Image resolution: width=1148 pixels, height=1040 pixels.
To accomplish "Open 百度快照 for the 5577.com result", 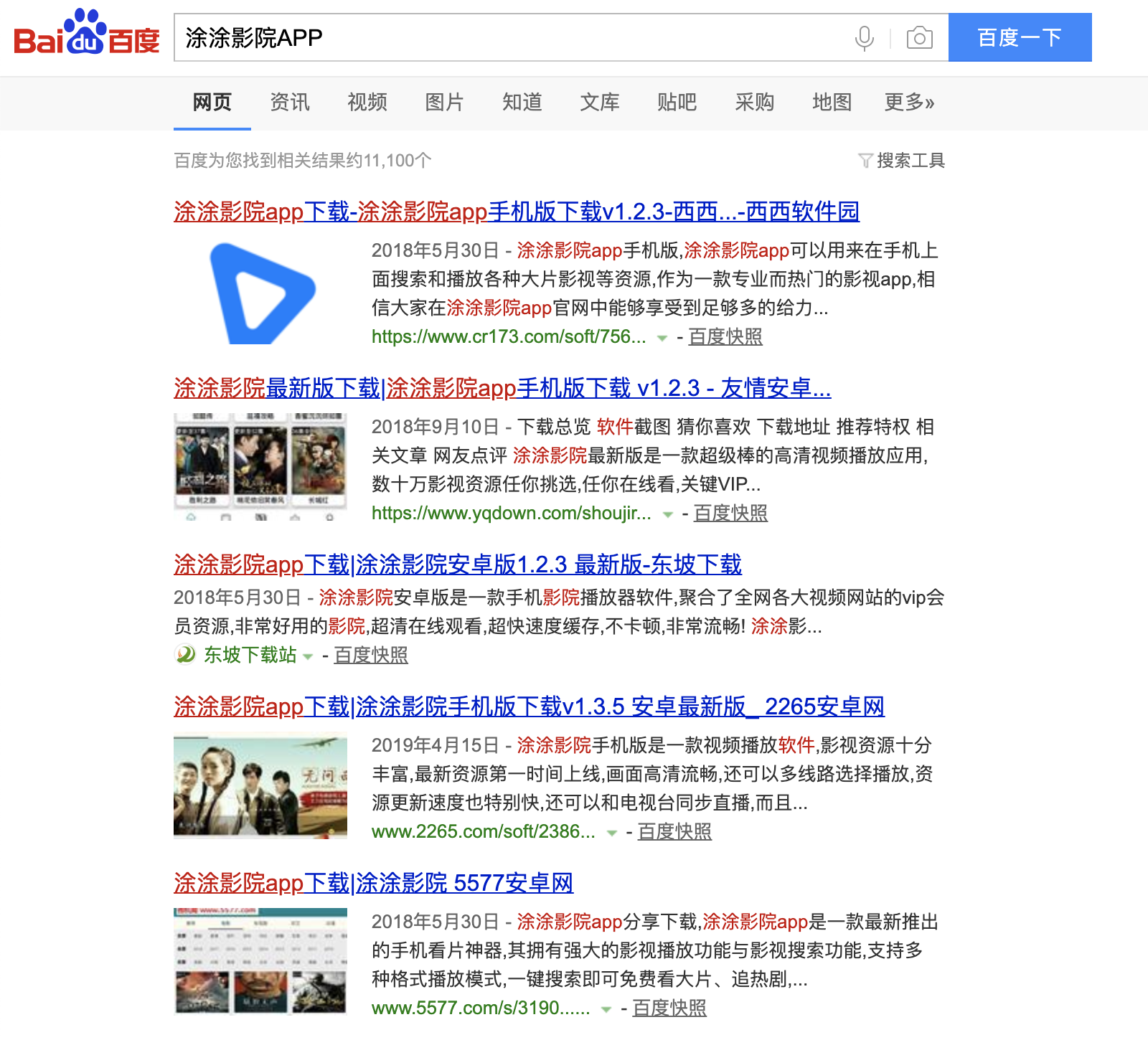I will (669, 1008).
